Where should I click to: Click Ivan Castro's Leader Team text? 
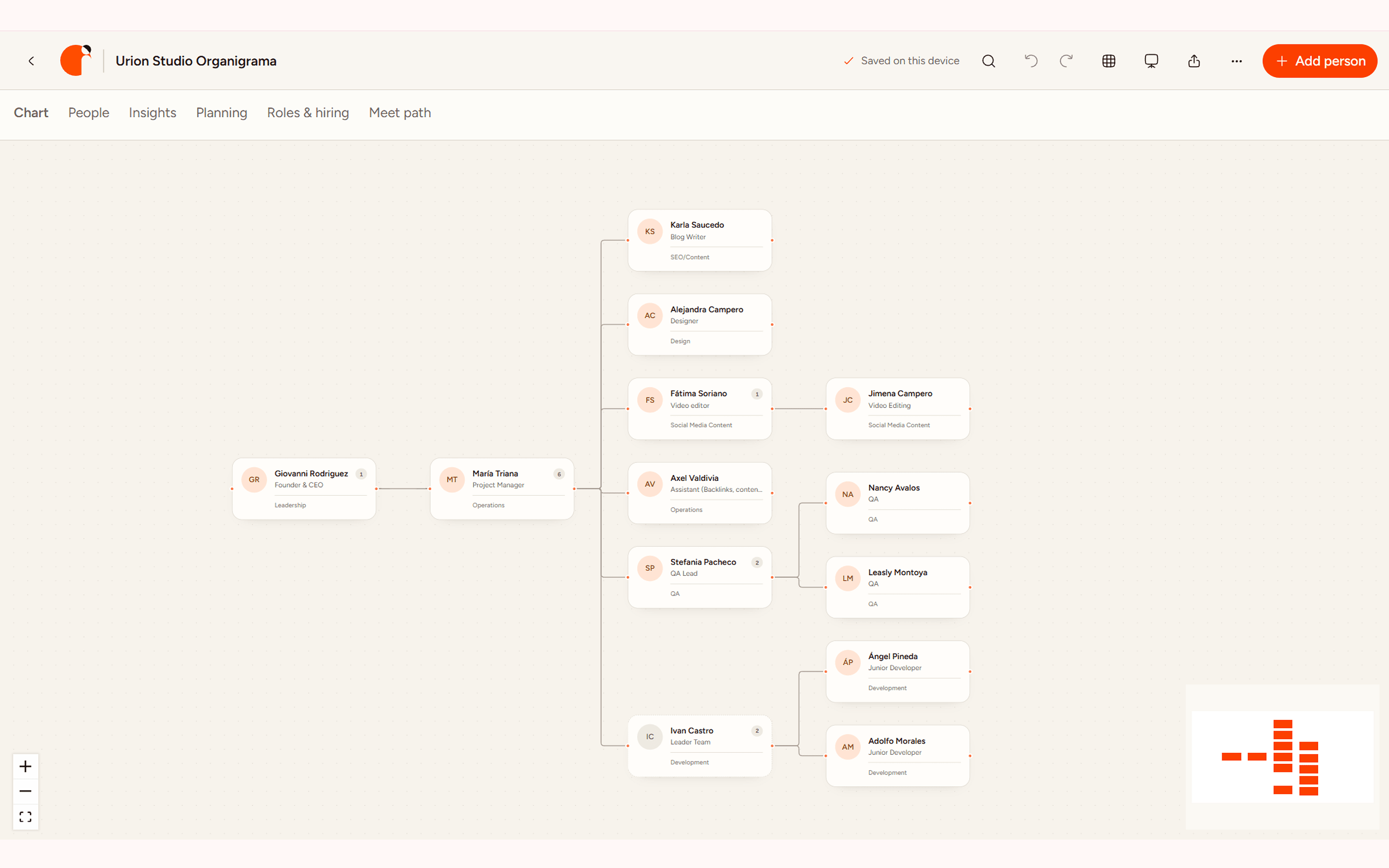(691, 742)
